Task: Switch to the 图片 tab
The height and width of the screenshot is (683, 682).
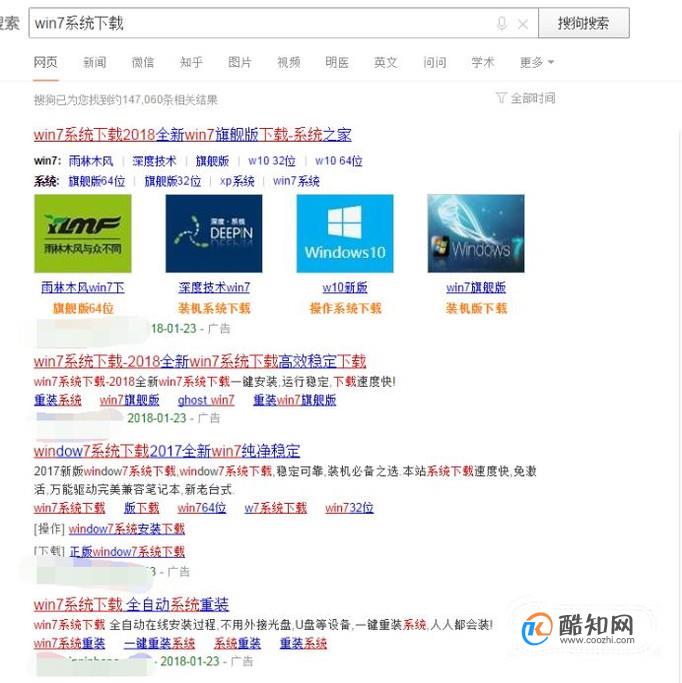Action: 240,62
